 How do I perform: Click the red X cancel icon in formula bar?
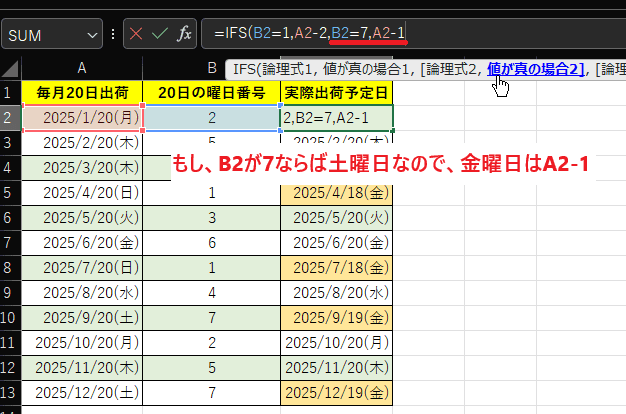point(135,34)
